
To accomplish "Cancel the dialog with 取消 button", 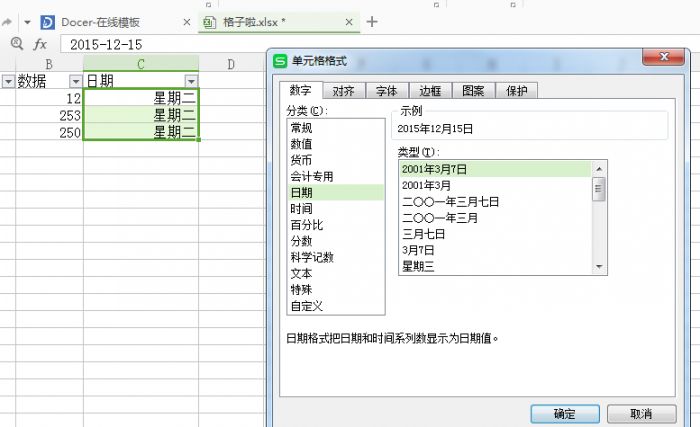I will coord(642,414).
